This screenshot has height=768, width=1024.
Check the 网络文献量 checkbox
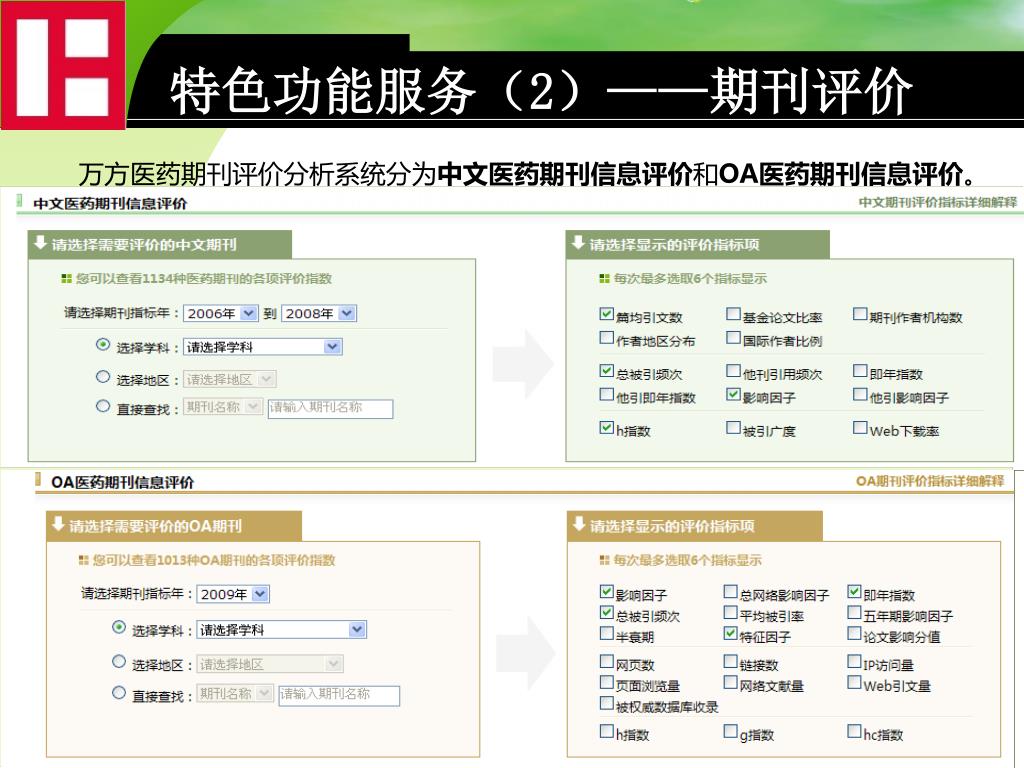[730, 682]
